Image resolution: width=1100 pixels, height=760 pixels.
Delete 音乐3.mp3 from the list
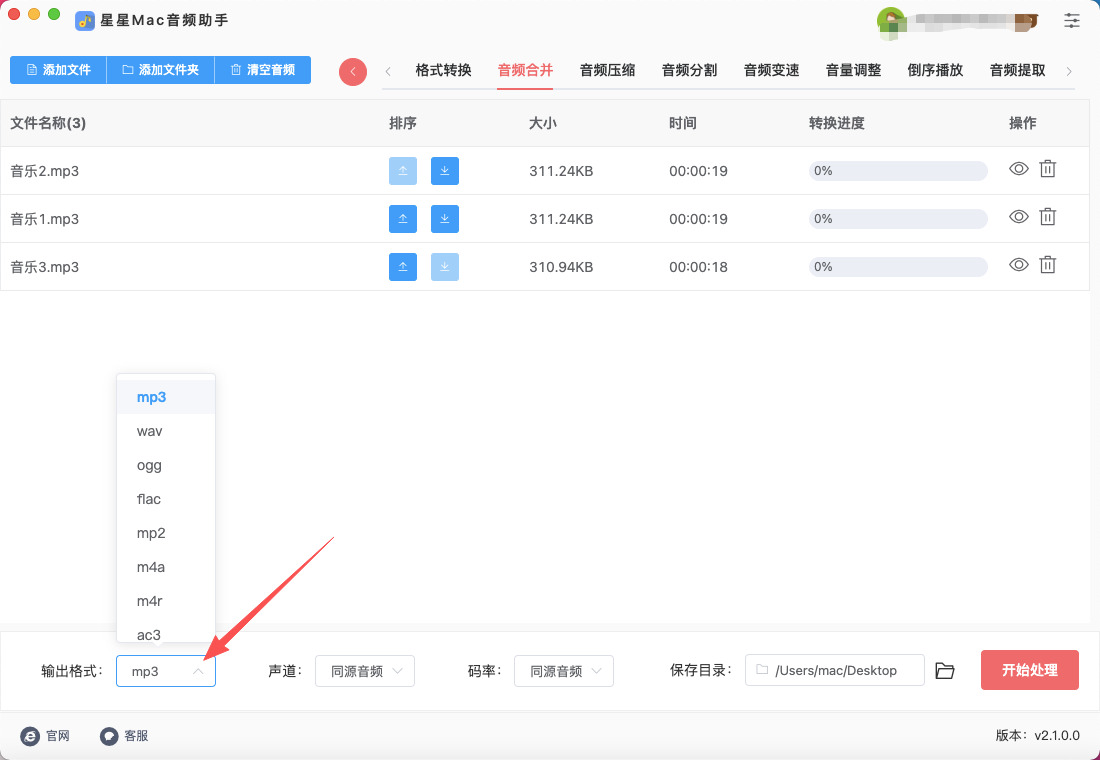1047,265
